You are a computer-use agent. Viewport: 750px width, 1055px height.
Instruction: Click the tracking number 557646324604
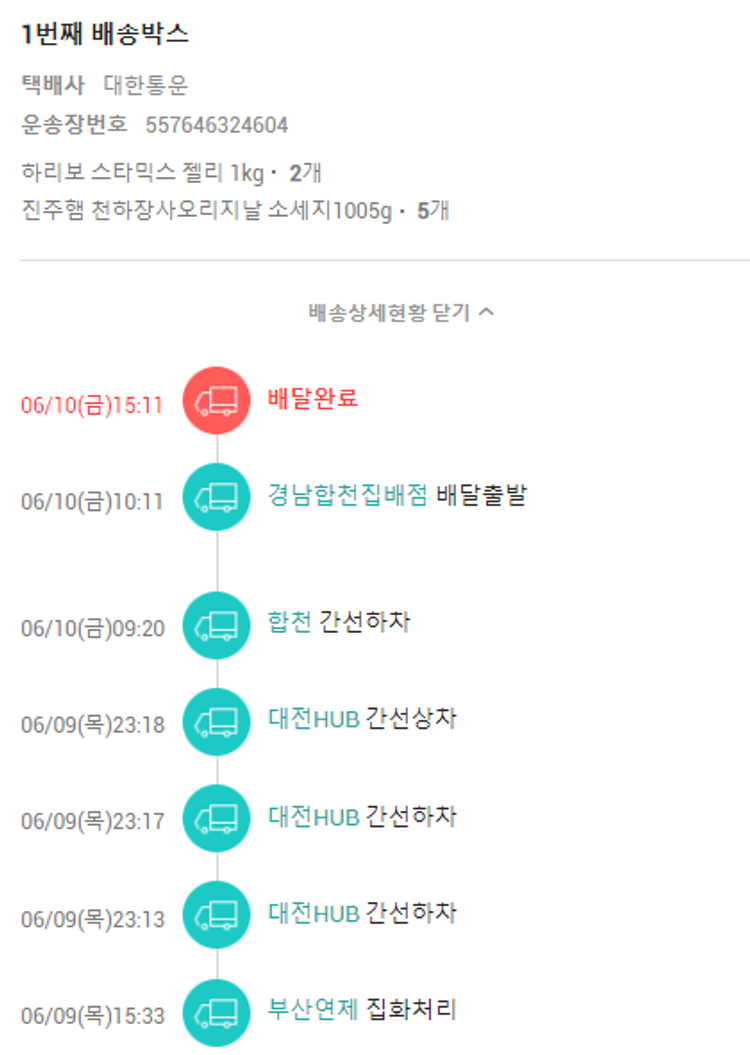217,125
